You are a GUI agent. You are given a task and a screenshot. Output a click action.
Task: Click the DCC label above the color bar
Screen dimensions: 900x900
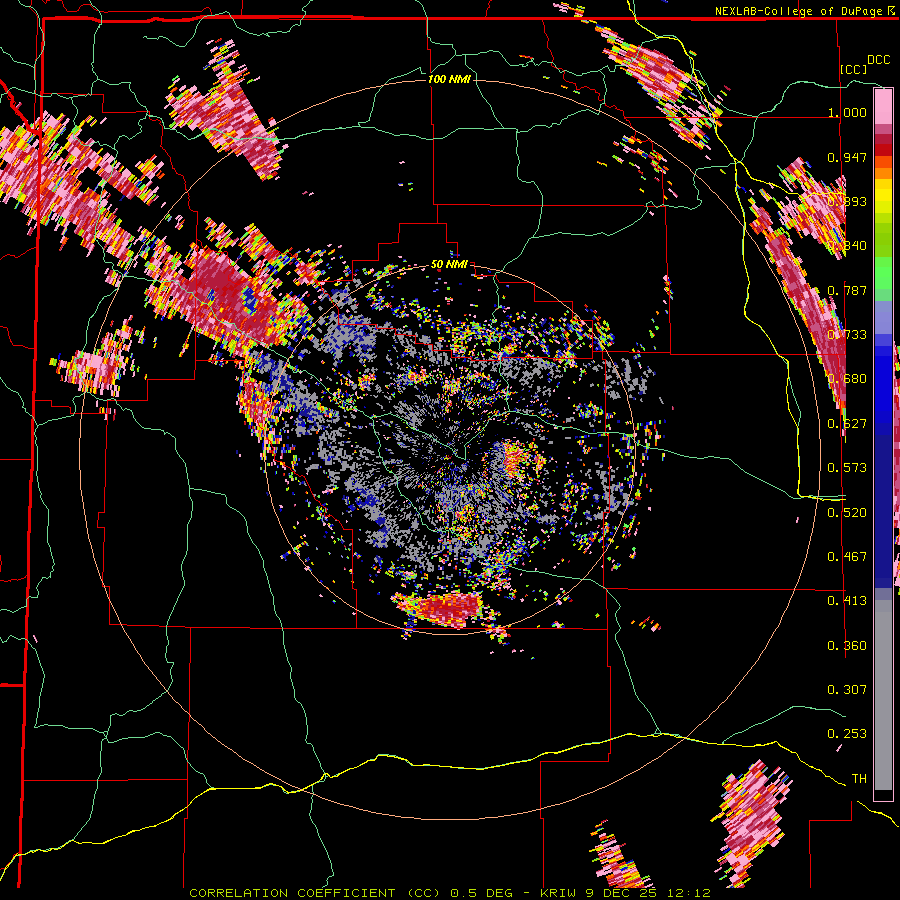click(x=878, y=60)
